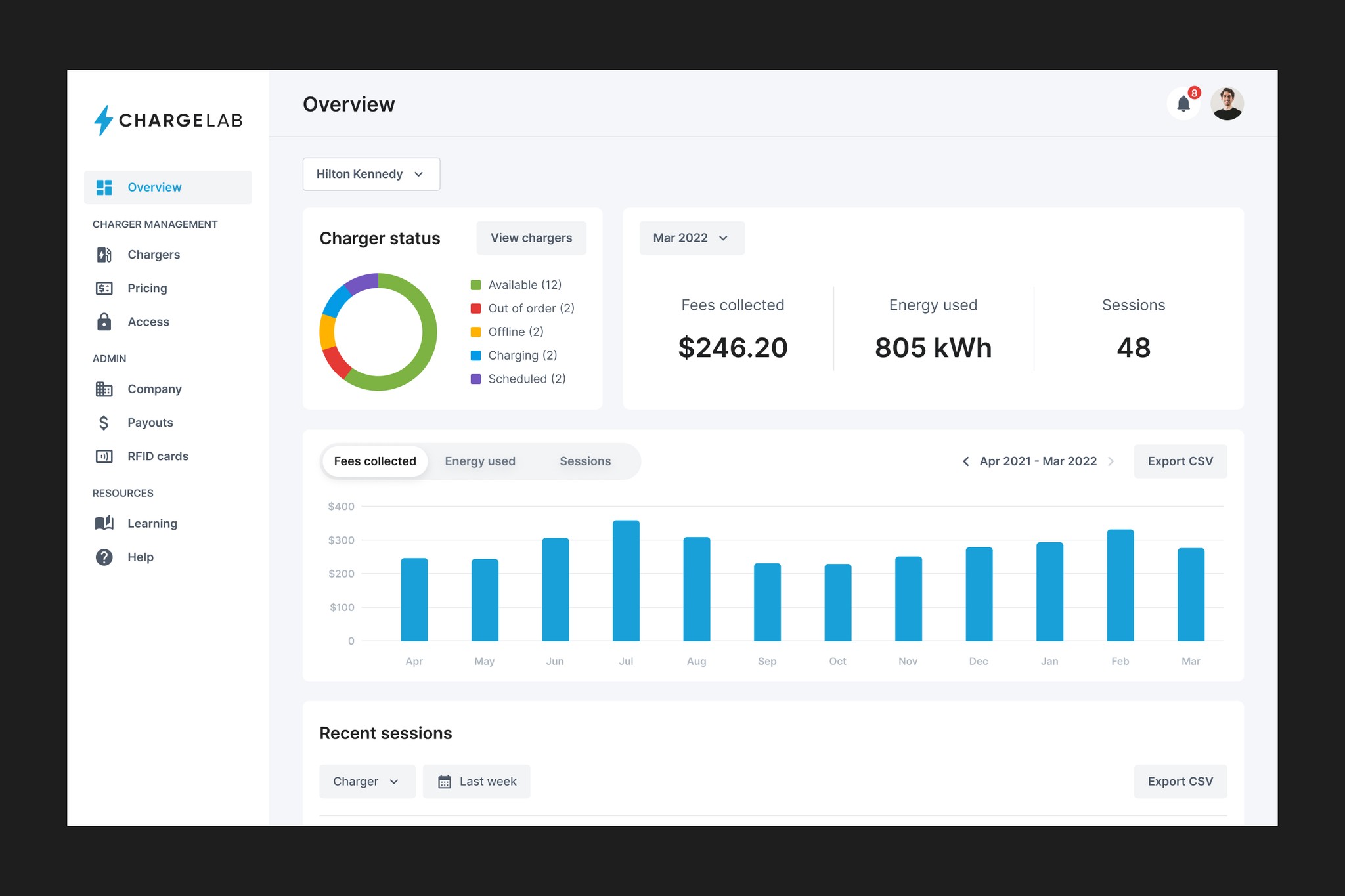Click the Payouts dollar sign icon

[x=104, y=423]
